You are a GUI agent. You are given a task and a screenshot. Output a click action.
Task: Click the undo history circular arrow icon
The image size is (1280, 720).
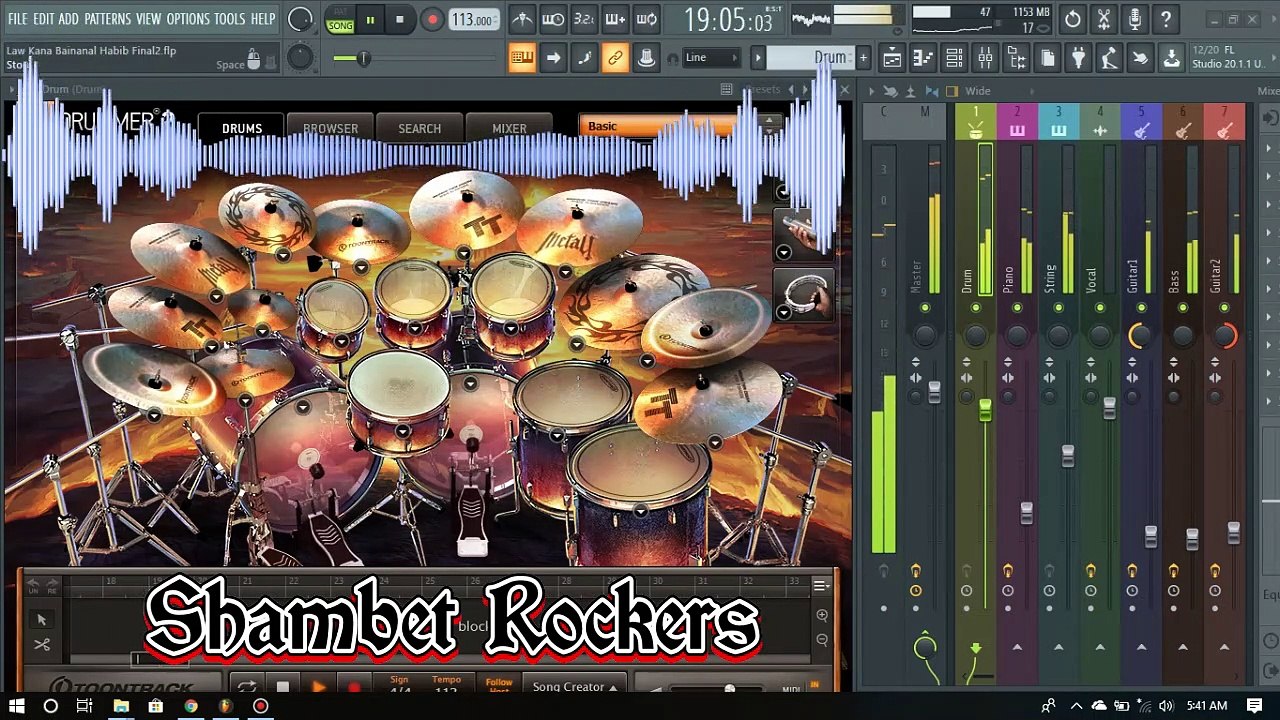pos(1073,19)
